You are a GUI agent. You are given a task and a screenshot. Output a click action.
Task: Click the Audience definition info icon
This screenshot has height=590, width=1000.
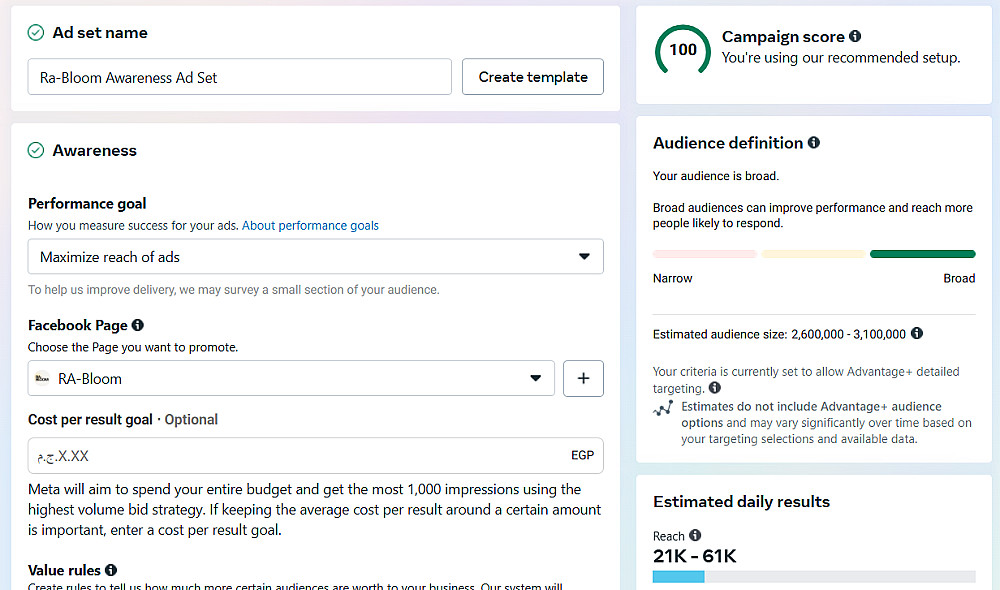(x=814, y=143)
